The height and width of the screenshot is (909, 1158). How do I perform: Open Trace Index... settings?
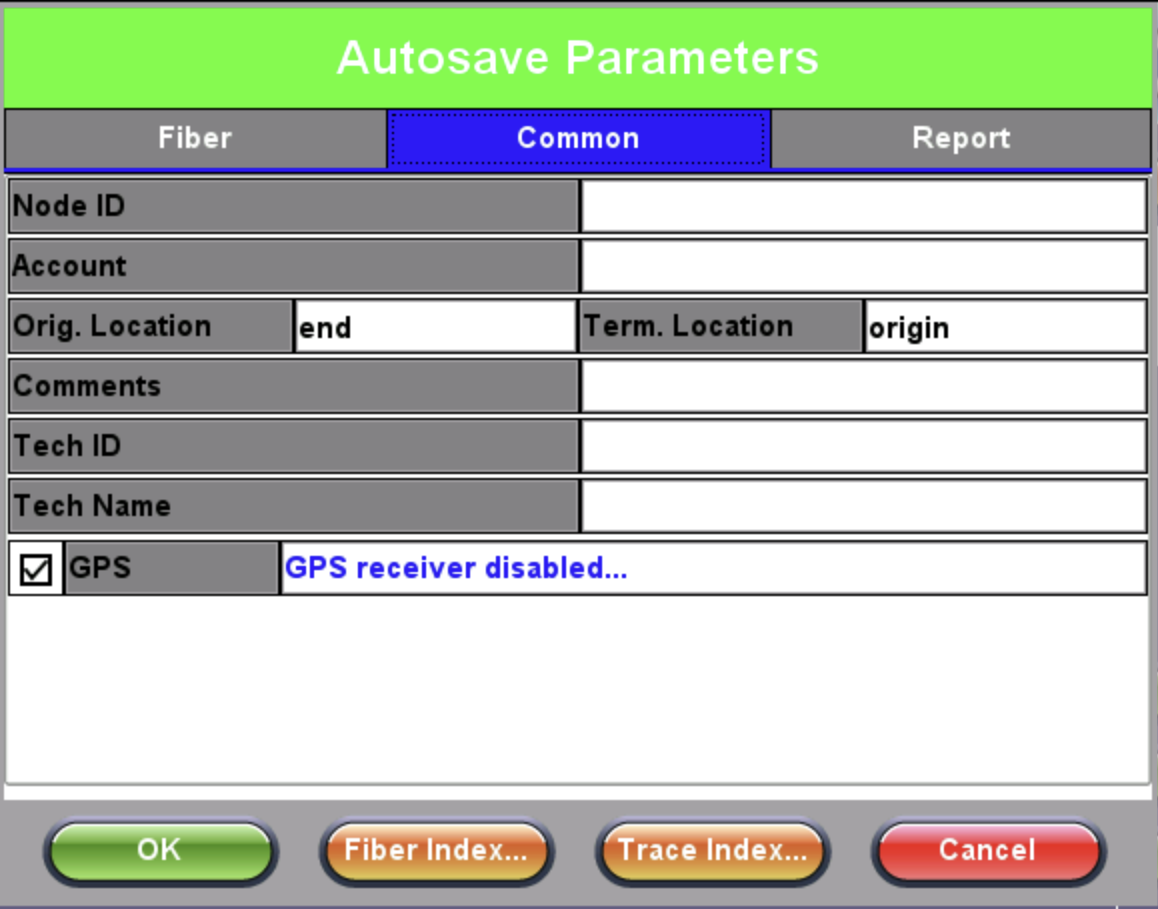click(712, 851)
